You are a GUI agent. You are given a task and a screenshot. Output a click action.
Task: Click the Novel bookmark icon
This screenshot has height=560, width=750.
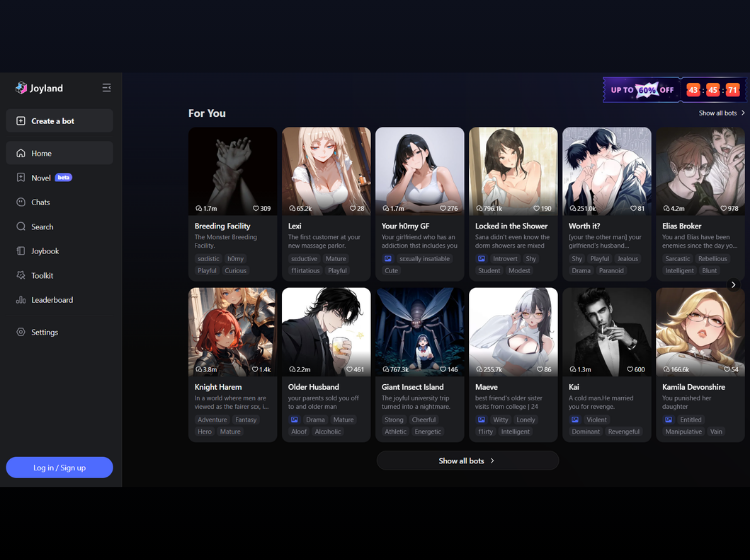(21, 177)
